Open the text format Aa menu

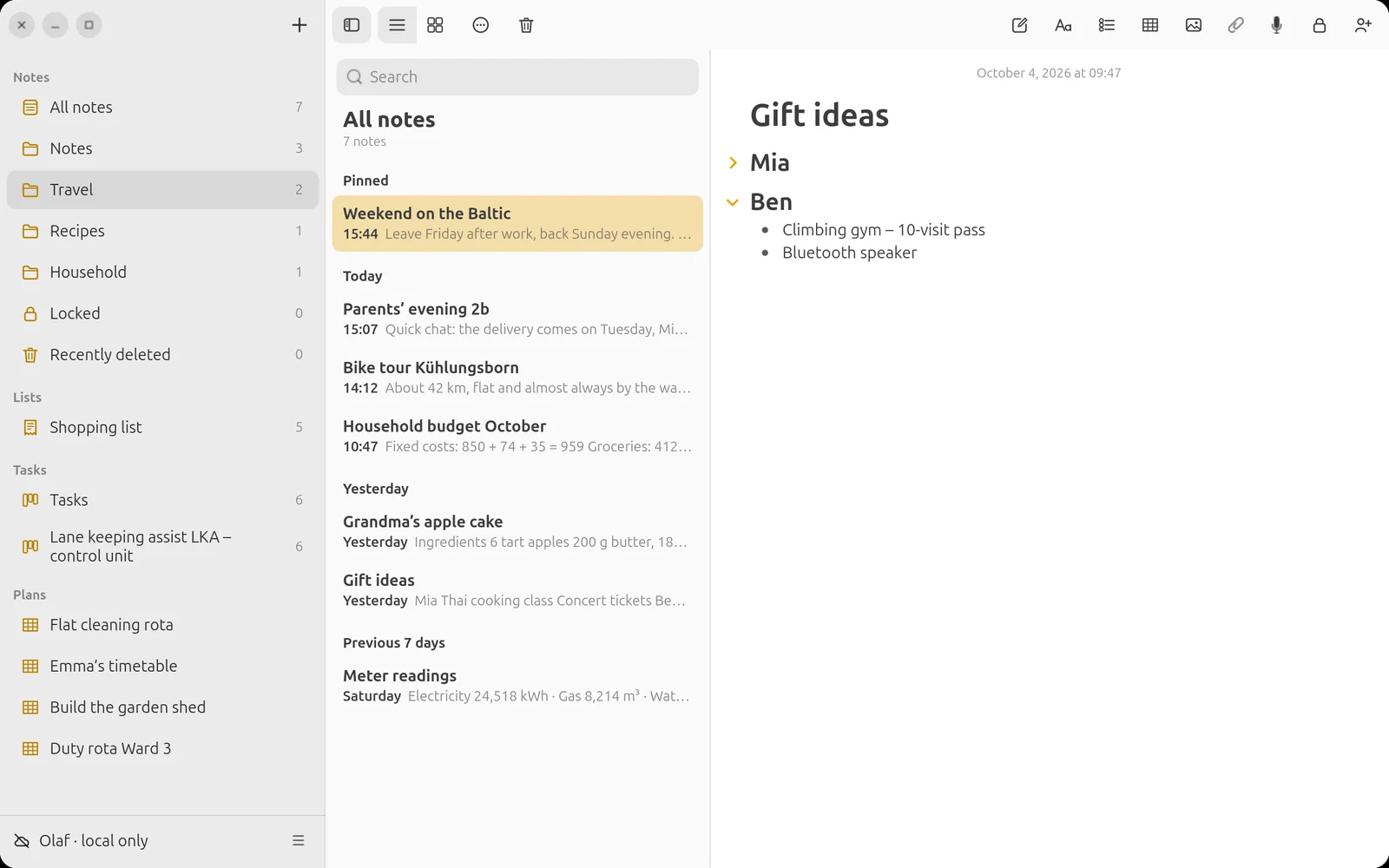[1063, 25]
